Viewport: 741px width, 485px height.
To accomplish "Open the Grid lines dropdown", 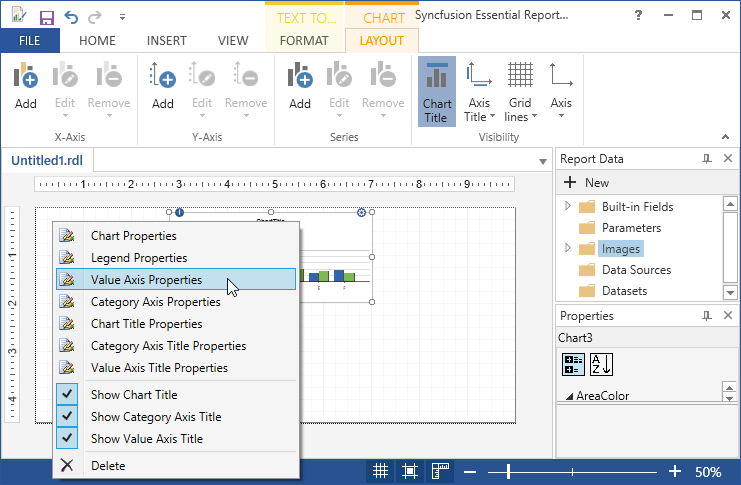I will point(519,91).
